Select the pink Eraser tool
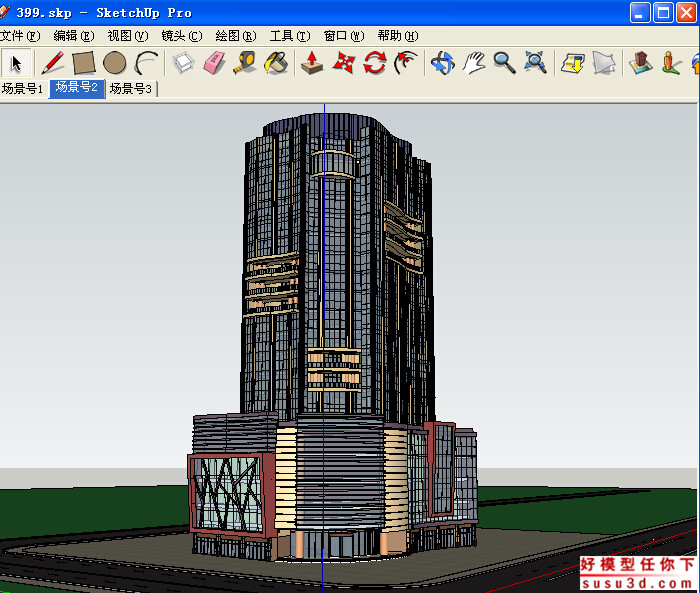This screenshot has width=700, height=593. click(x=214, y=63)
